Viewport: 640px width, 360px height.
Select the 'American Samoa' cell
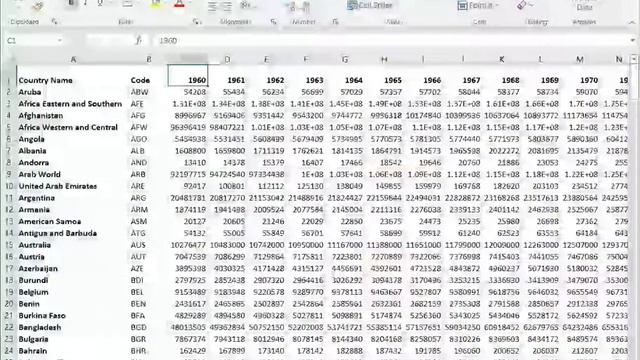pos(49,222)
